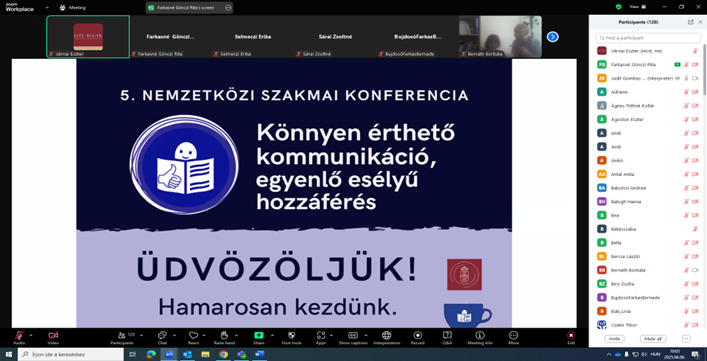Click video-off icon in Antal Anita row
The width and height of the screenshot is (707, 361).
click(695, 174)
